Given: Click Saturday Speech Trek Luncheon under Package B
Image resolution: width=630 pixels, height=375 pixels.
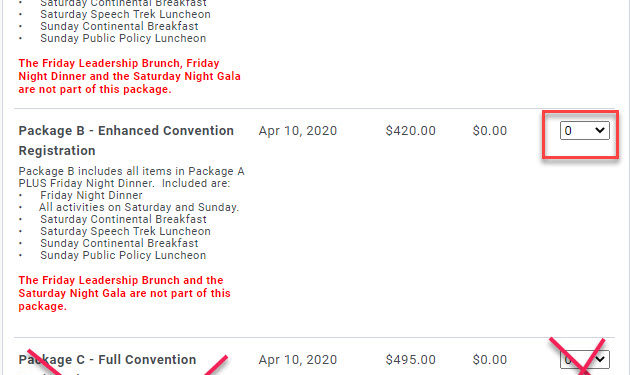Looking at the screenshot, I should pos(125,232).
